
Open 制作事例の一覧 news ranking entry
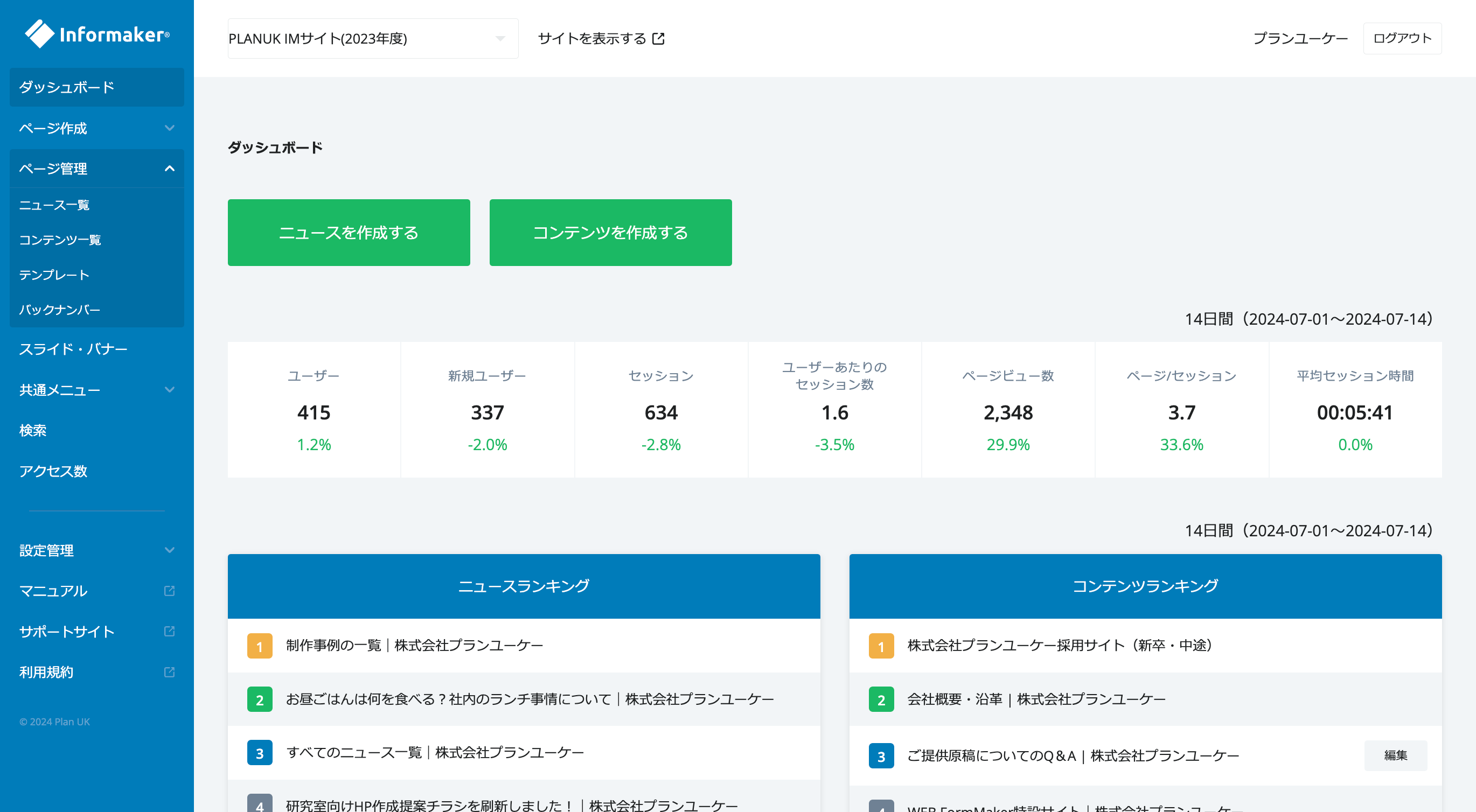pyautogui.click(x=414, y=646)
